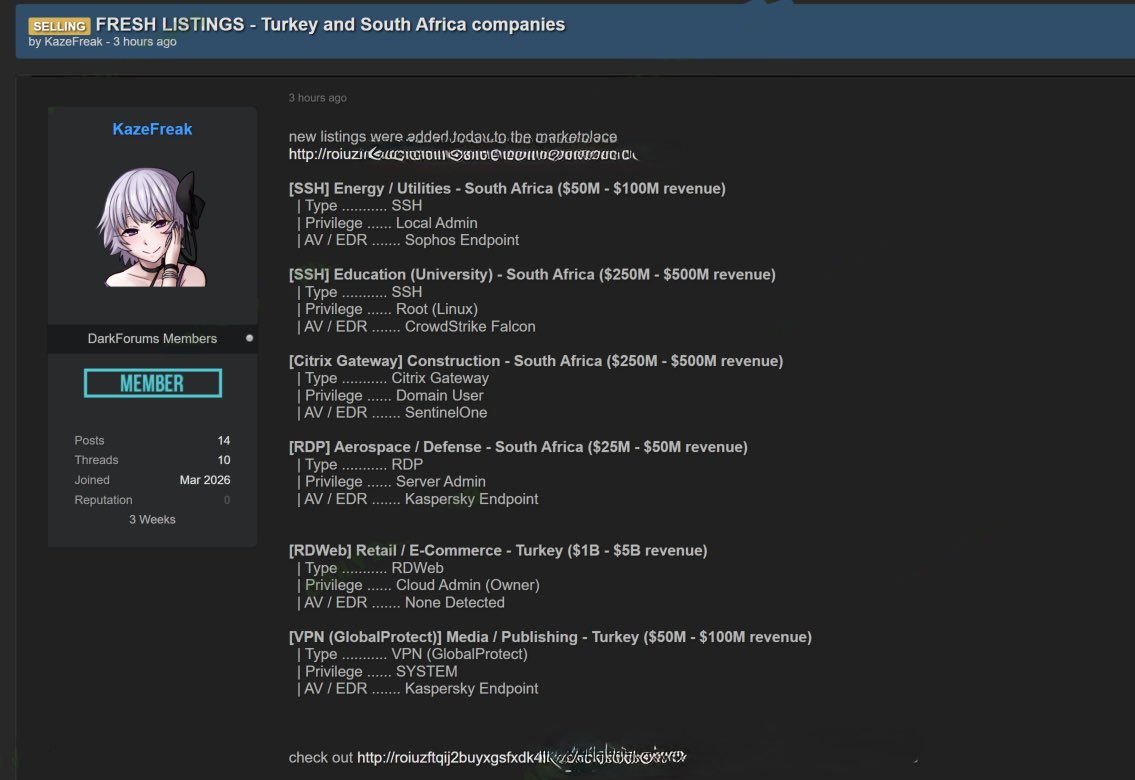Screen dimensions: 1135x780
Task: Click Kaspersky Endpoint line under Media / Publishing listing
Action: pyautogui.click(x=418, y=689)
